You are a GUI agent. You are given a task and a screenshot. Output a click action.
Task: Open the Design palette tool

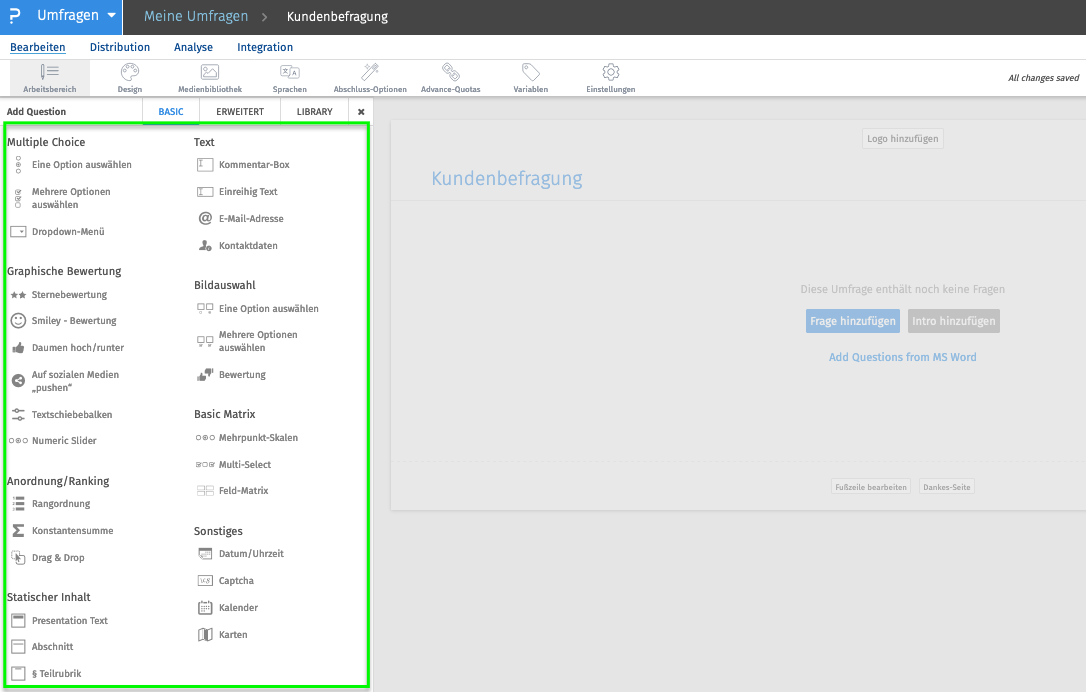click(129, 78)
